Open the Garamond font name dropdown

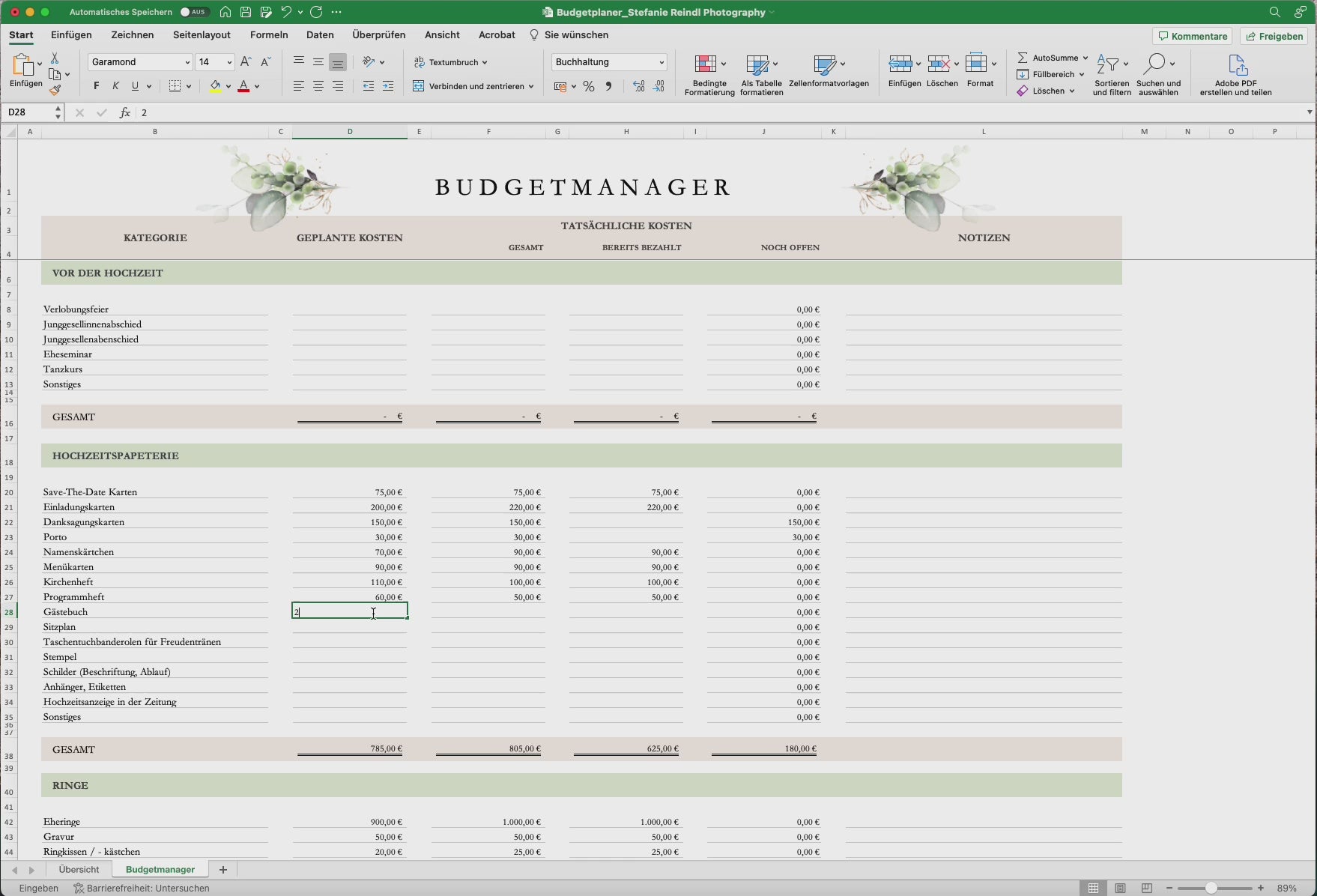click(x=187, y=62)
